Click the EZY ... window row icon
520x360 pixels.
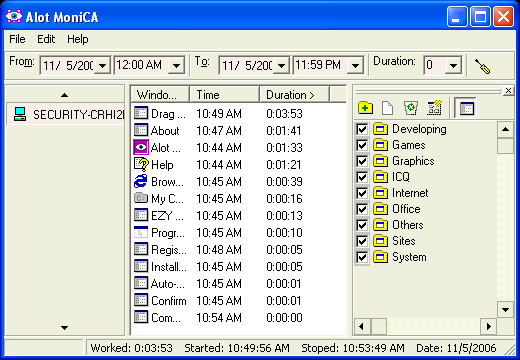click(x=141, y=215)
